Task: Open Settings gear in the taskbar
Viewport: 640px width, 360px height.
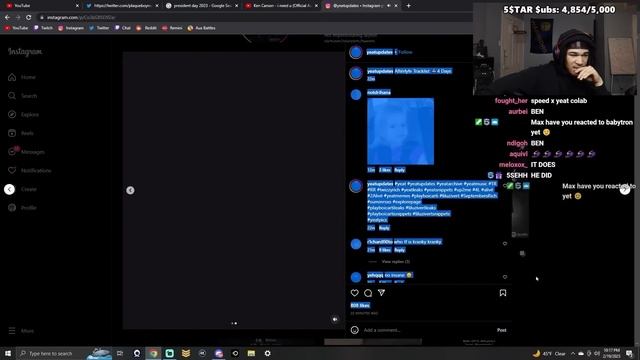Action: (268, 353)
